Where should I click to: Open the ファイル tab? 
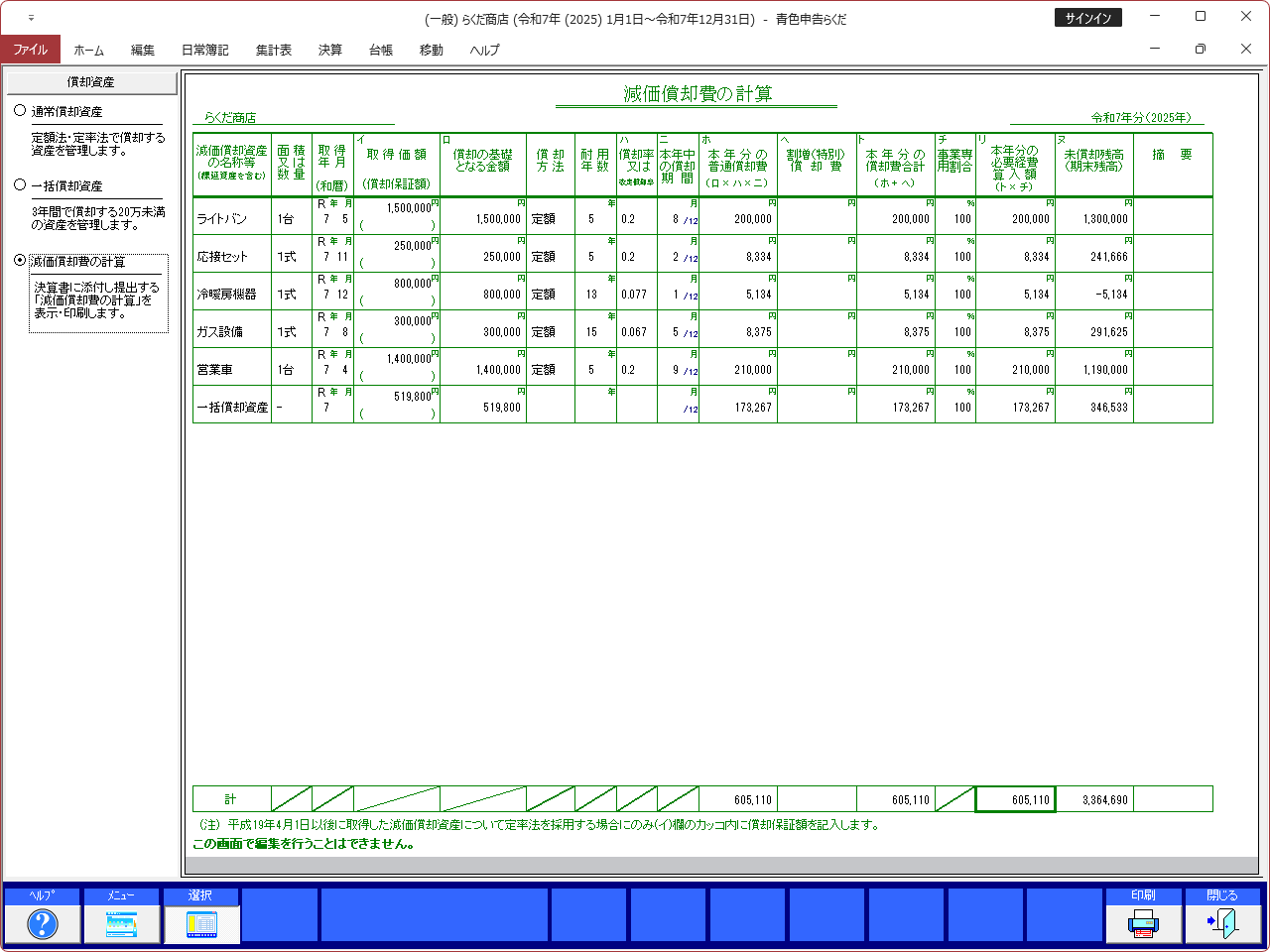(x=31, y=50)
